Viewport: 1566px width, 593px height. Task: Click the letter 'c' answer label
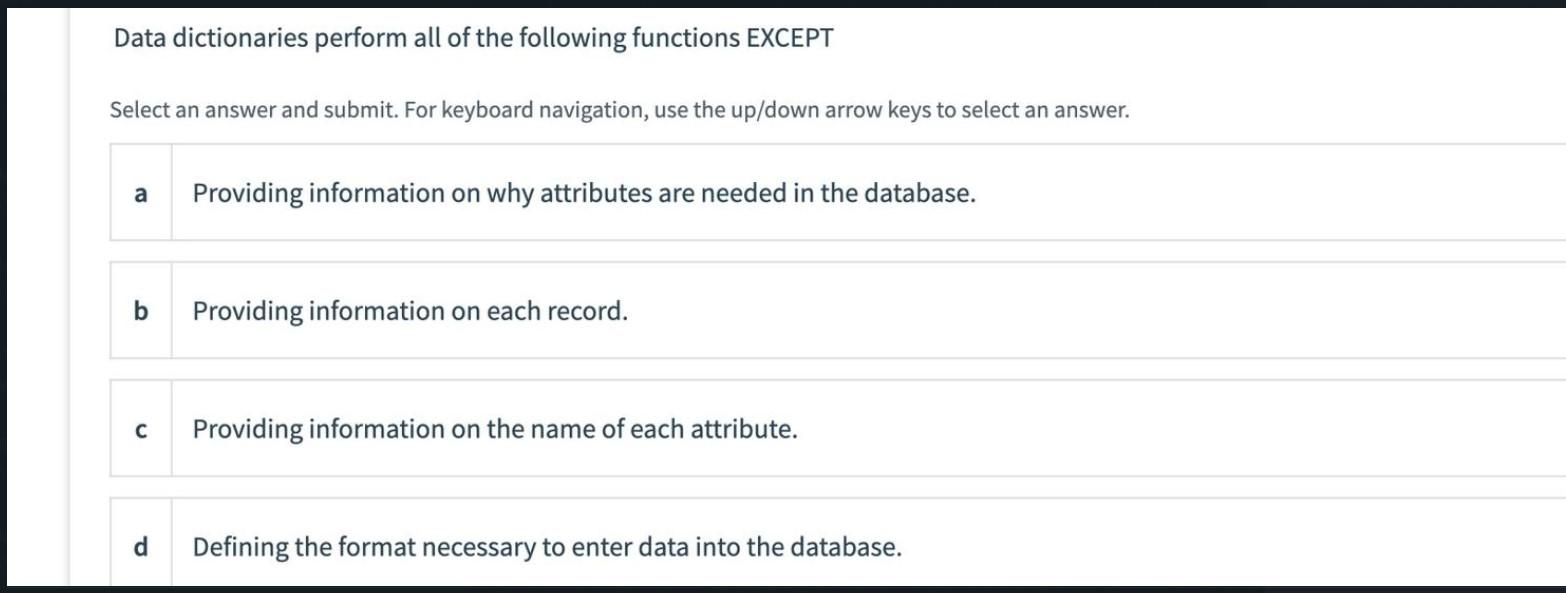(141, 430)
